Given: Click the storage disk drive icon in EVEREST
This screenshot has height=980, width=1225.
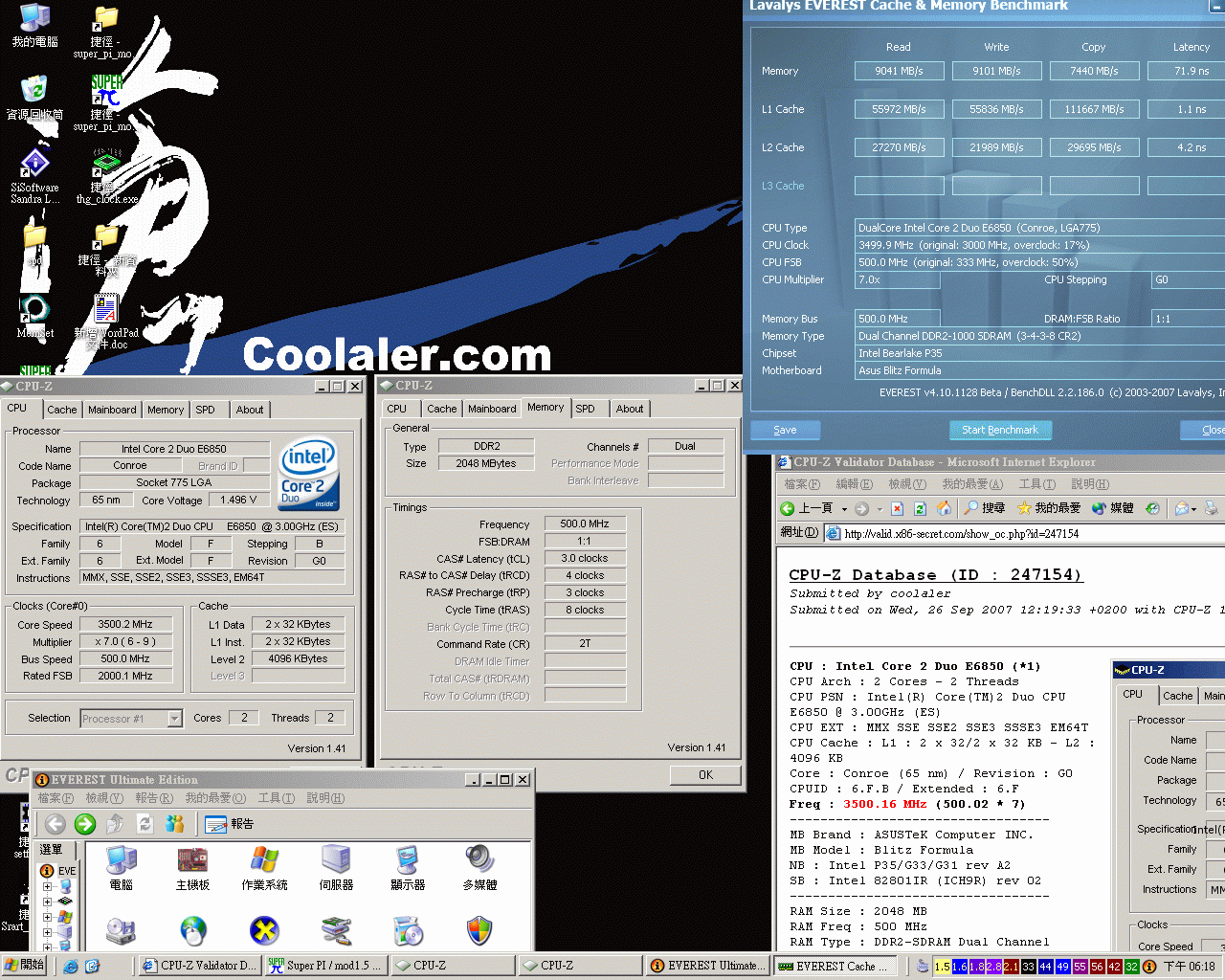Looking at the screenshot, I should click(x=122, y=930).
